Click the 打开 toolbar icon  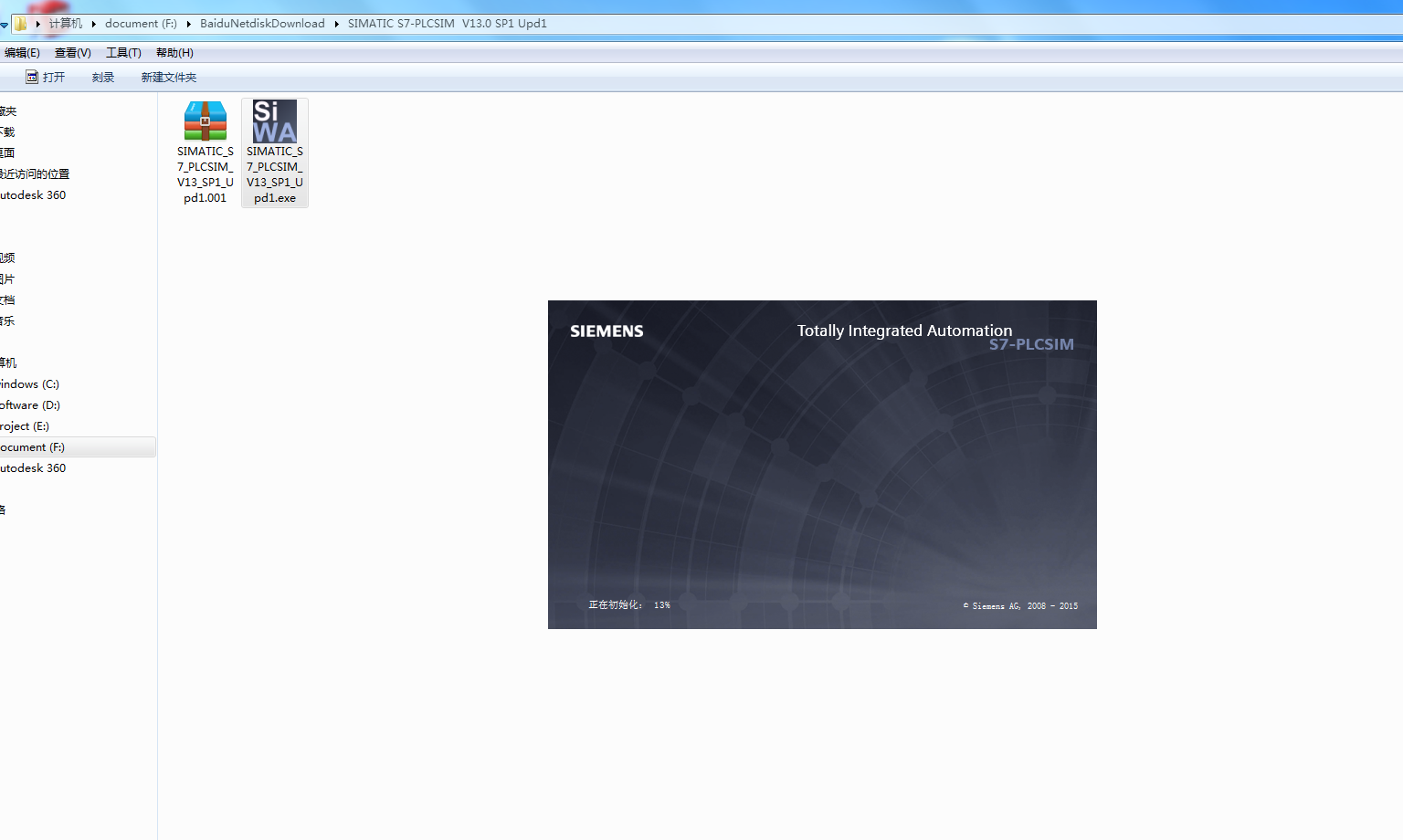[32, 78]
